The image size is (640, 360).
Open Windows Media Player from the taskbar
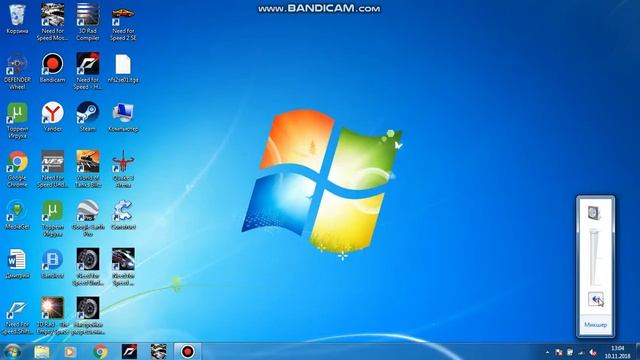point(70,351)
